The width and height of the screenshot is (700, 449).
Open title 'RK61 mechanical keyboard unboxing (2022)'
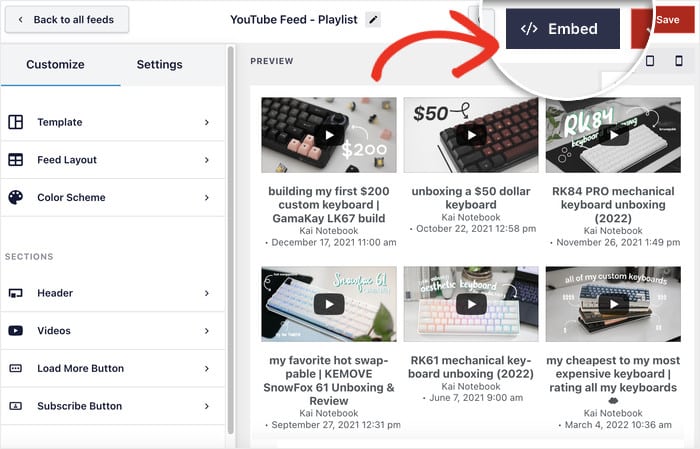471,367
